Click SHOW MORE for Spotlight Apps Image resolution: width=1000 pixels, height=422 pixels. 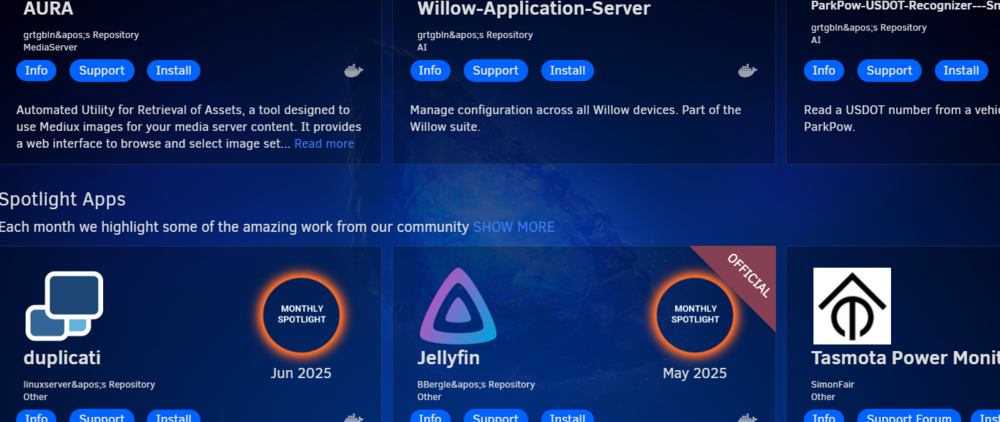coord(513,227)
